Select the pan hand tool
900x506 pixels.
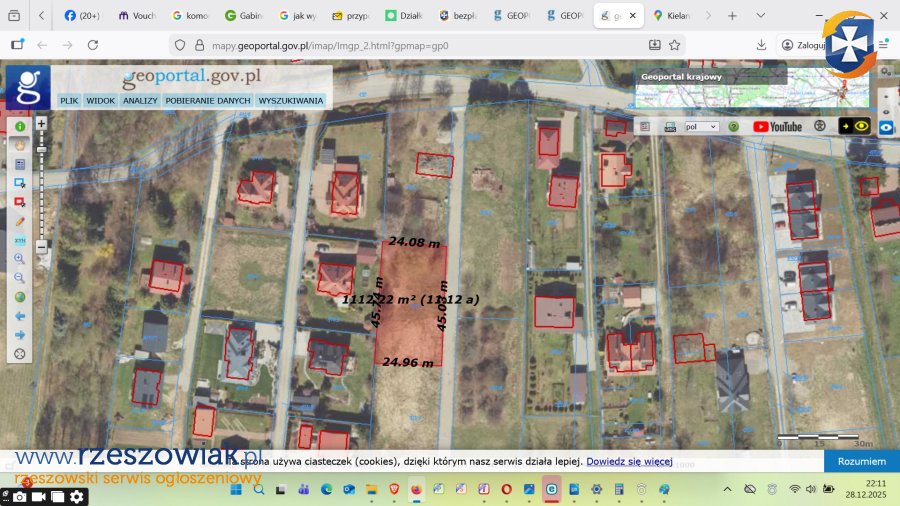tap(19, 146)
